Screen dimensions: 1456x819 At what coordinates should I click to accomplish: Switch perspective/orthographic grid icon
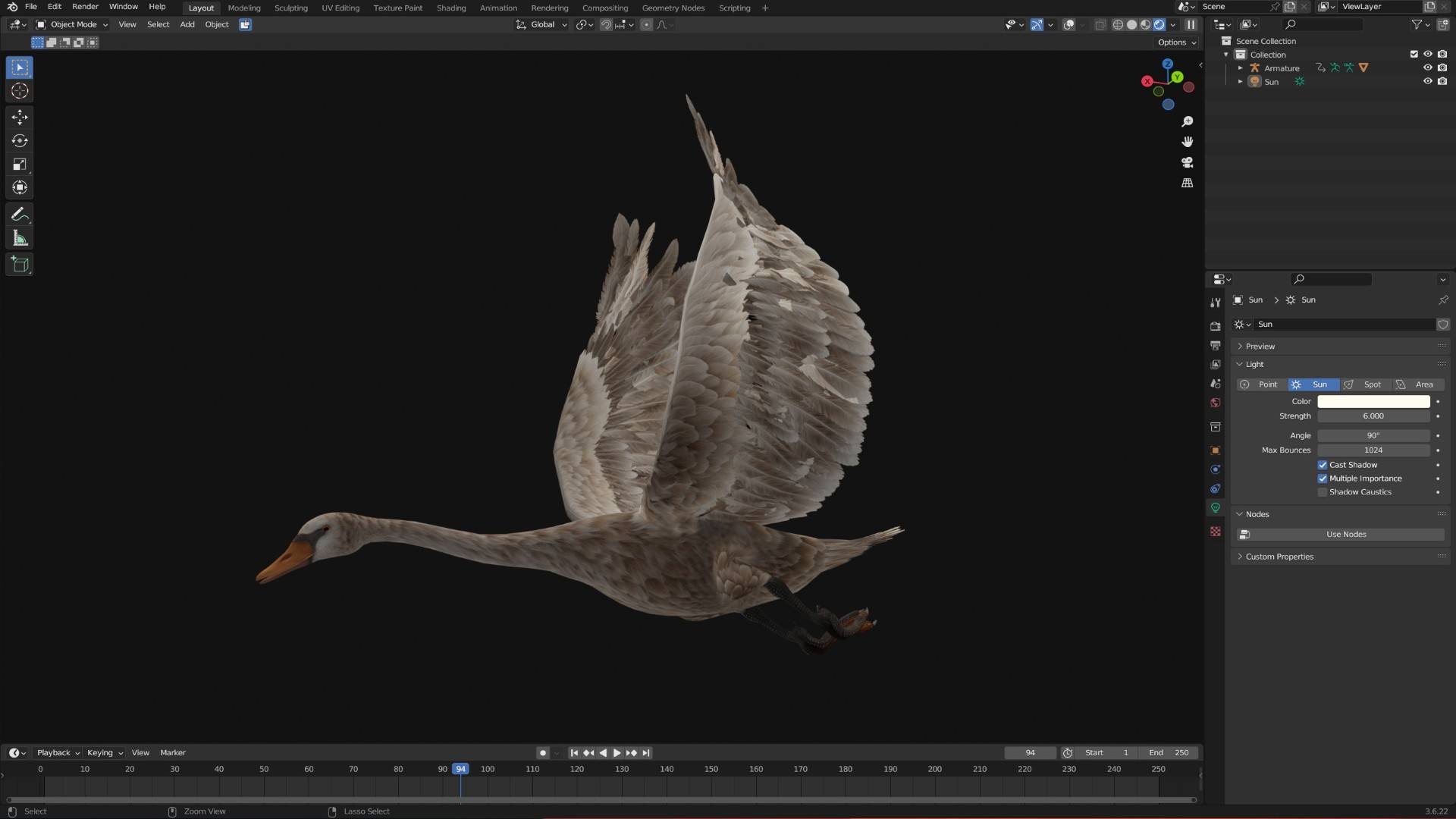(x=1188, y=183)
